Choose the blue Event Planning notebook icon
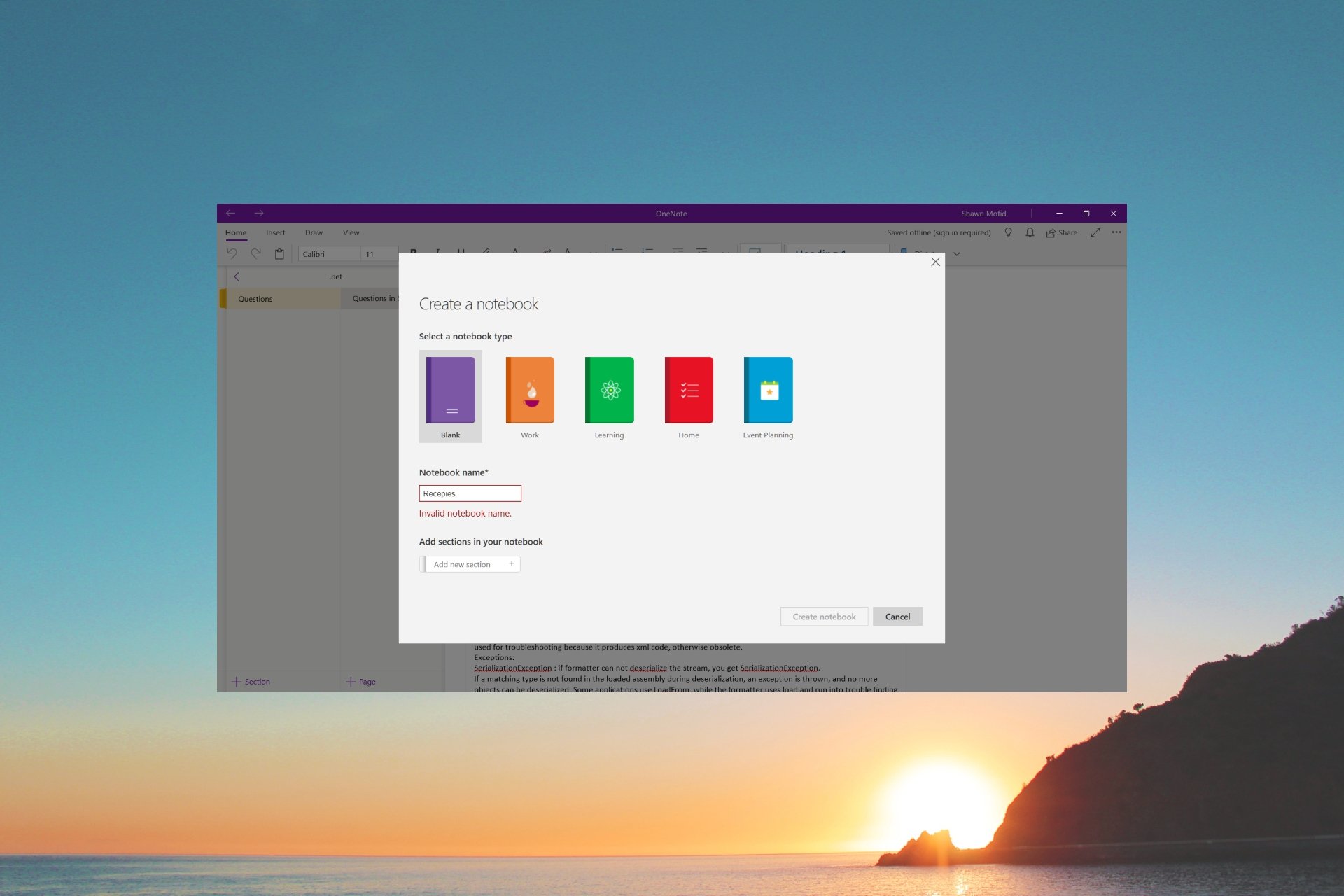The height and width of the screenshot is (896, 1344). (768, 390)
